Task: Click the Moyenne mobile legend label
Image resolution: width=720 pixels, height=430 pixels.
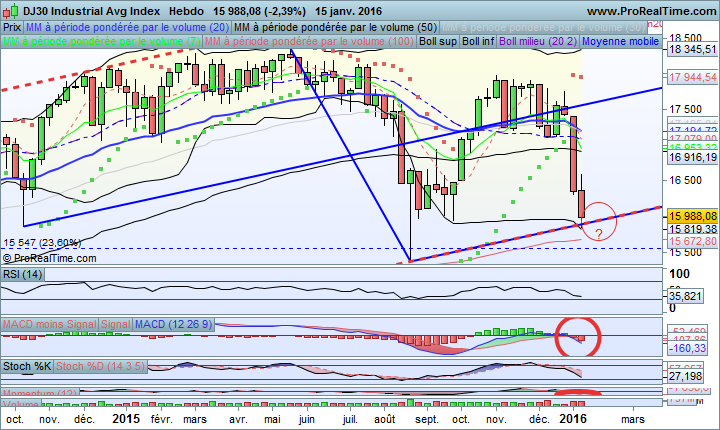Action: [620, 41]
